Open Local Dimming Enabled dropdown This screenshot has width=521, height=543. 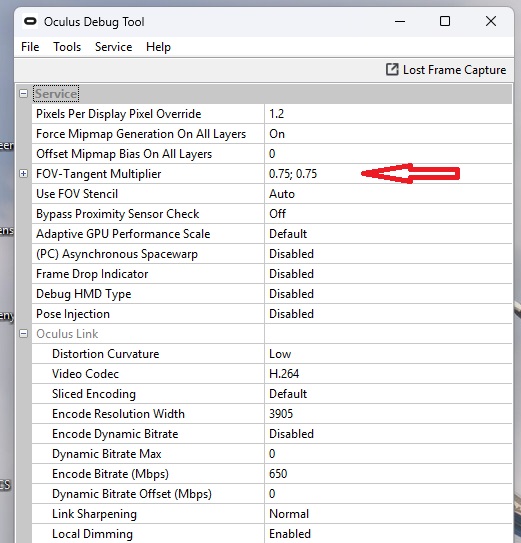[388, 534]
